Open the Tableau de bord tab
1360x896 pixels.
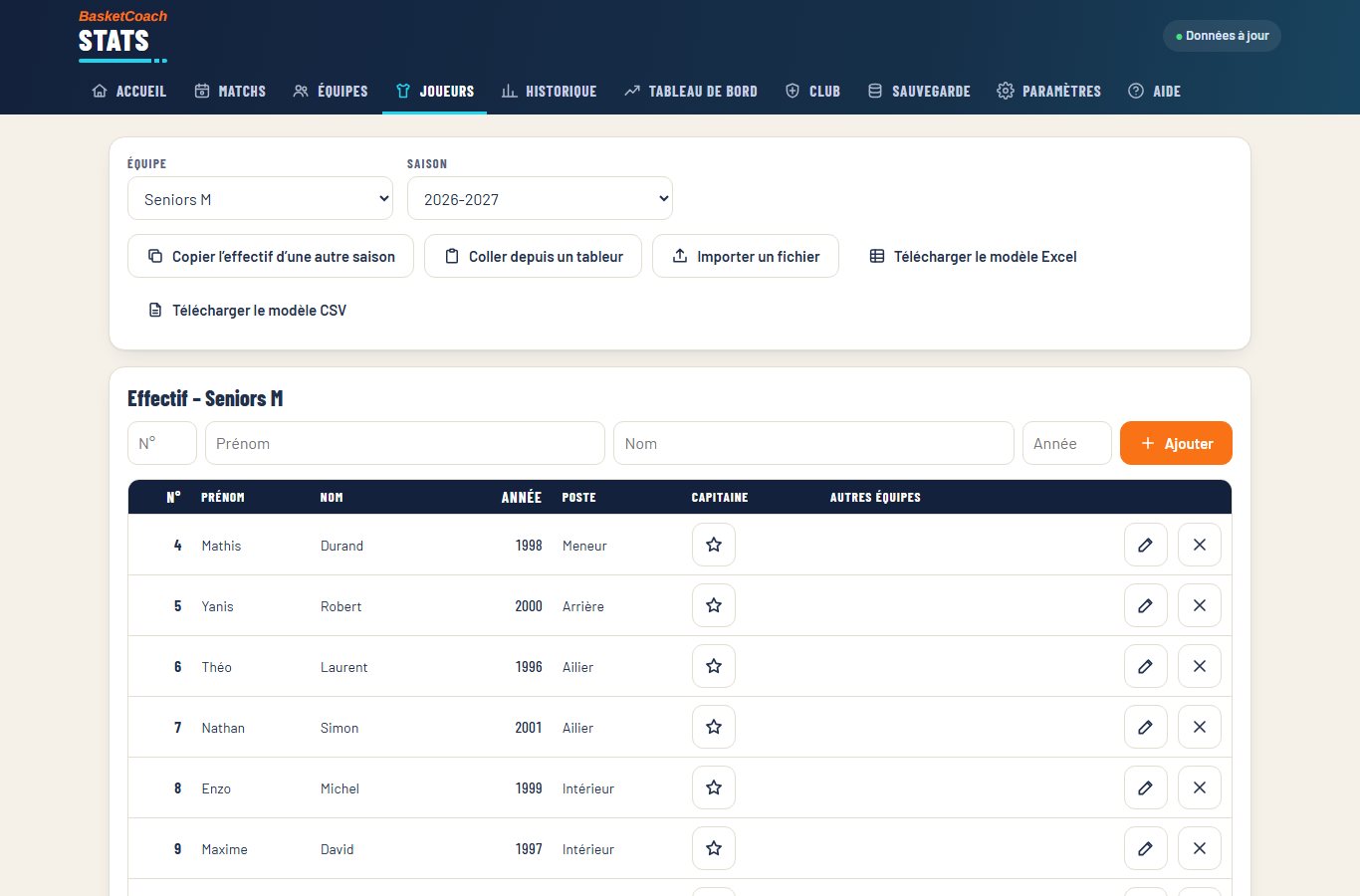pos(690,91)
